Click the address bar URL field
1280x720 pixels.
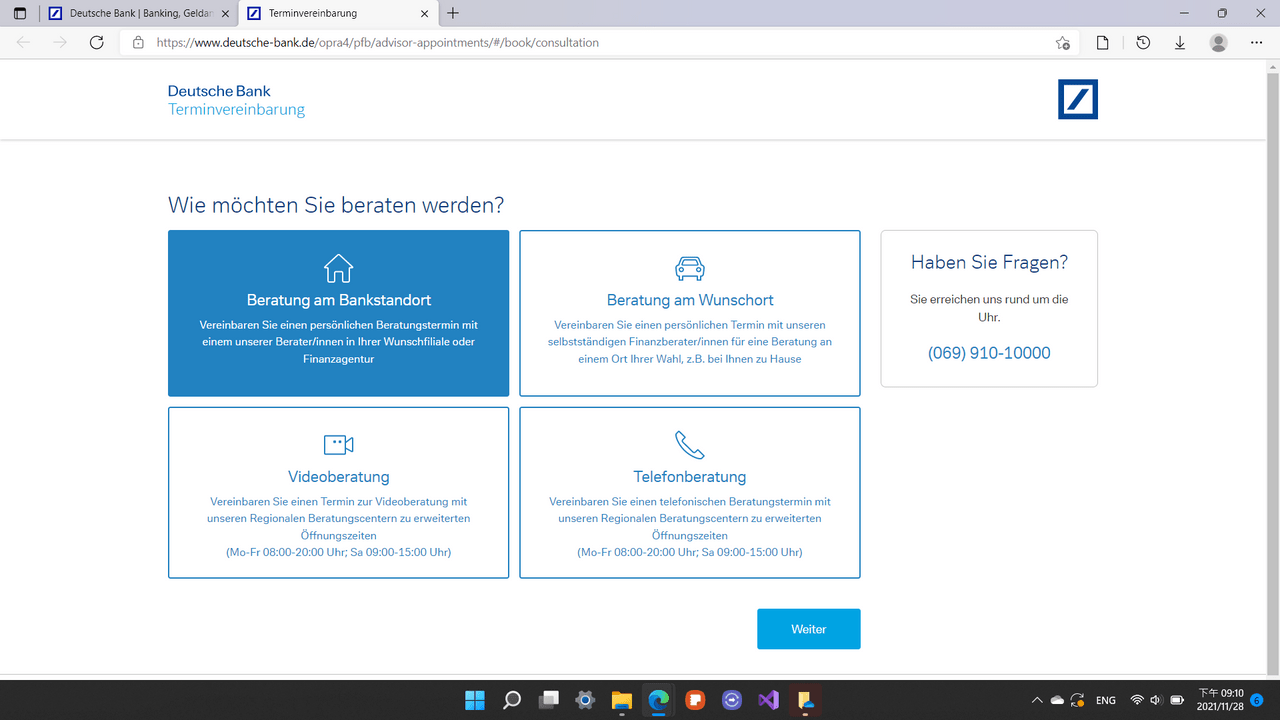(600, 43)
